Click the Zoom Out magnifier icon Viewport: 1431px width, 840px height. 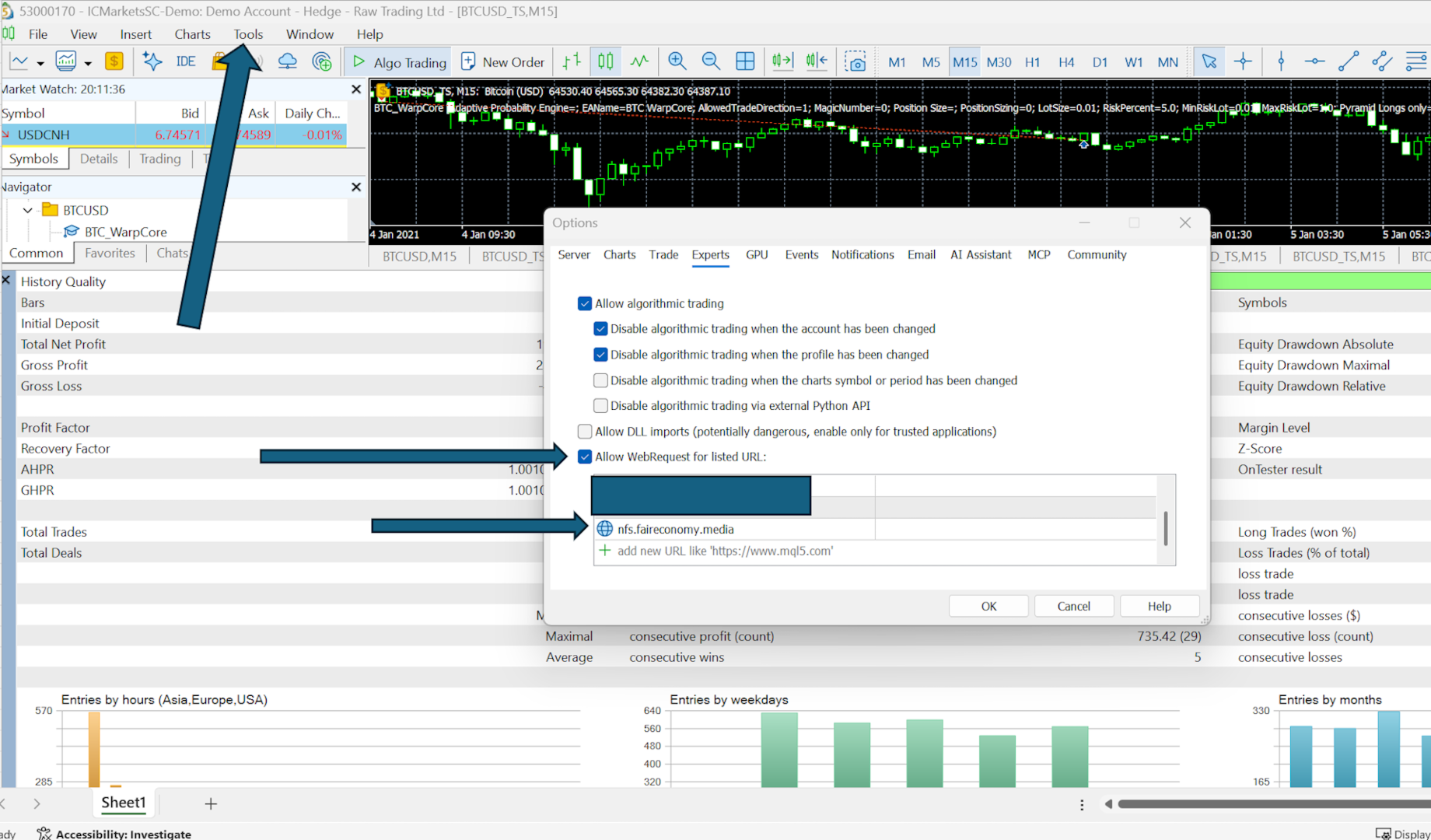[x=710, y=61]
